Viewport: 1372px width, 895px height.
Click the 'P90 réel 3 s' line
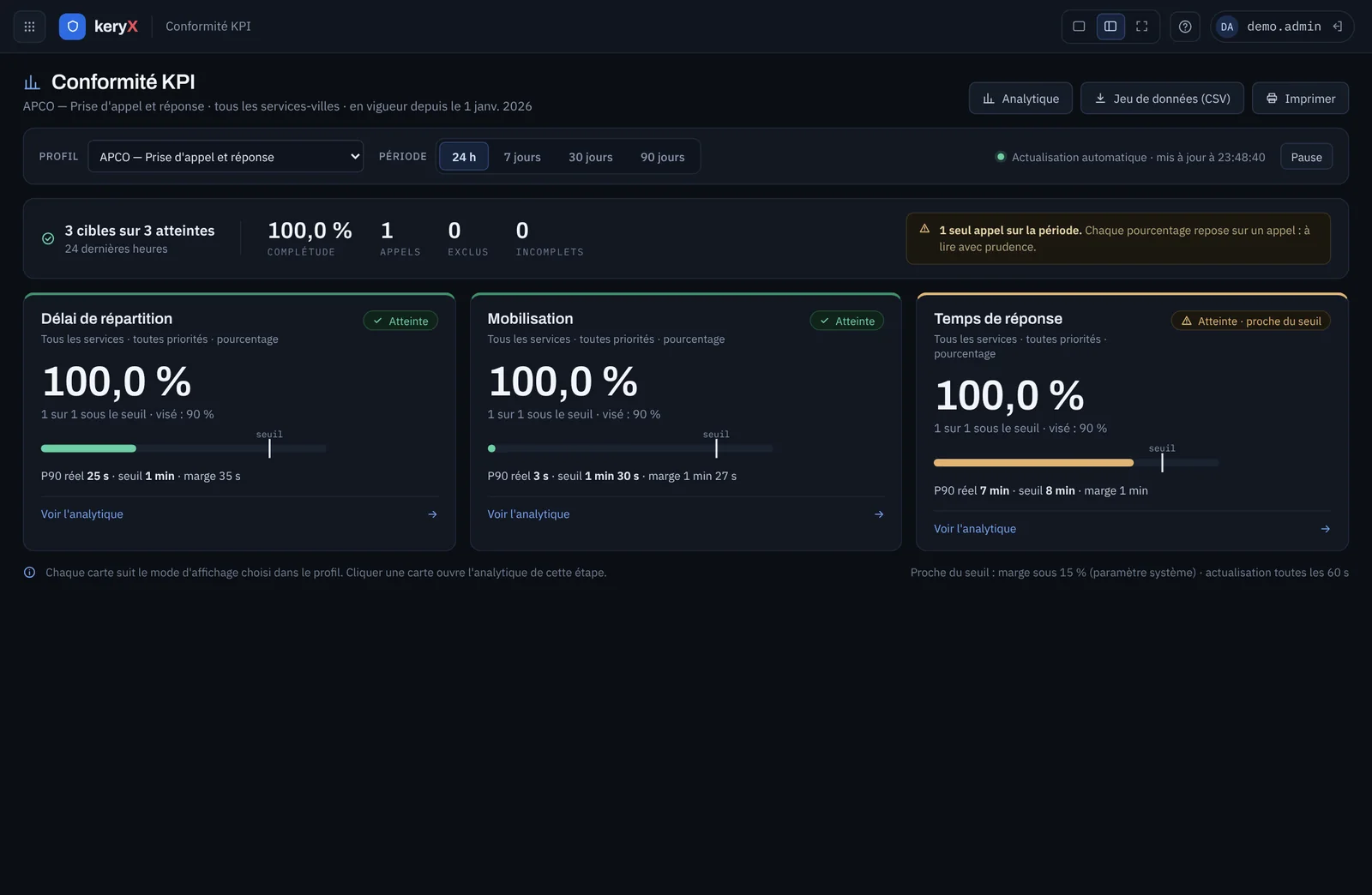[x=612, y=476]
